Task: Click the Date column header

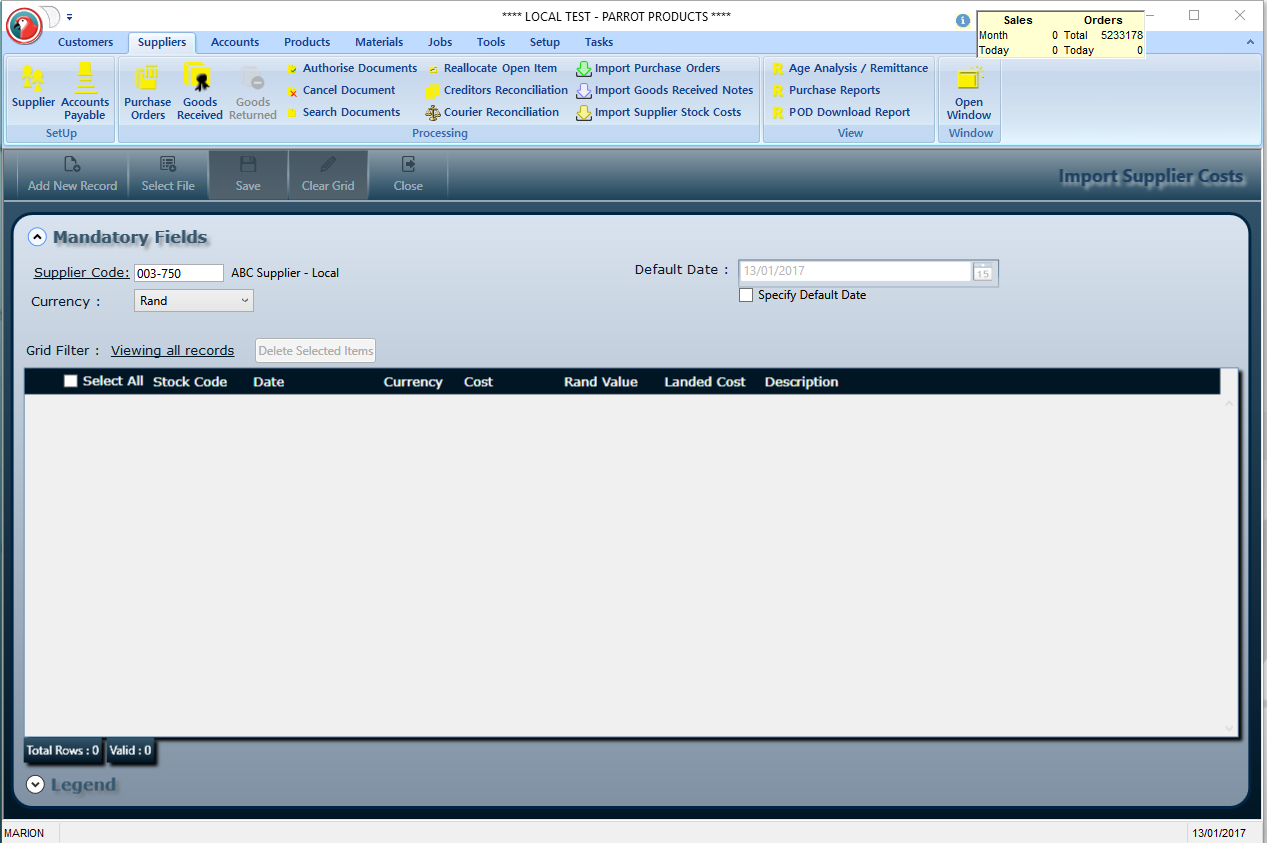Action: 268,382
